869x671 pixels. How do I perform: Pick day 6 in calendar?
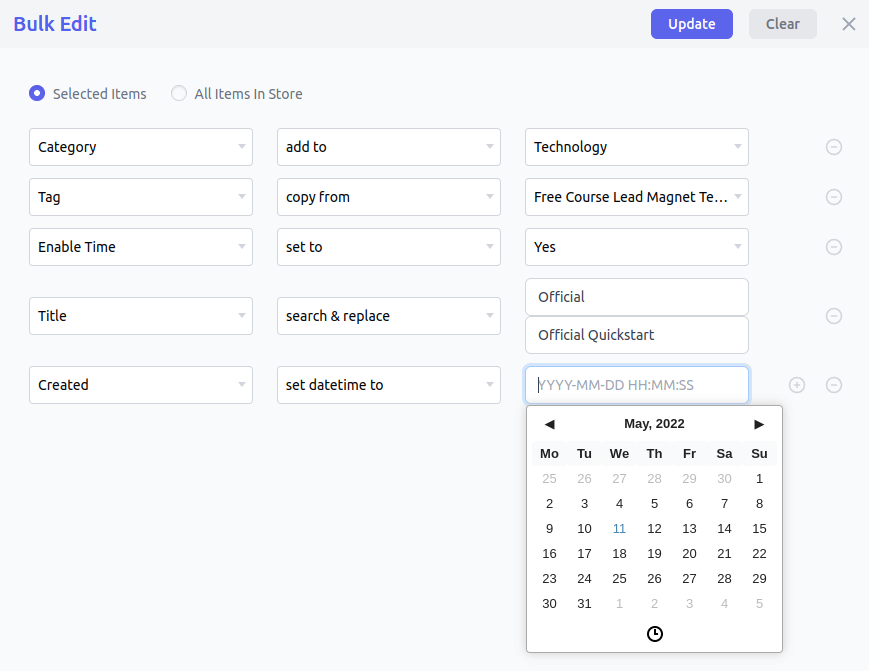[689, 504]
